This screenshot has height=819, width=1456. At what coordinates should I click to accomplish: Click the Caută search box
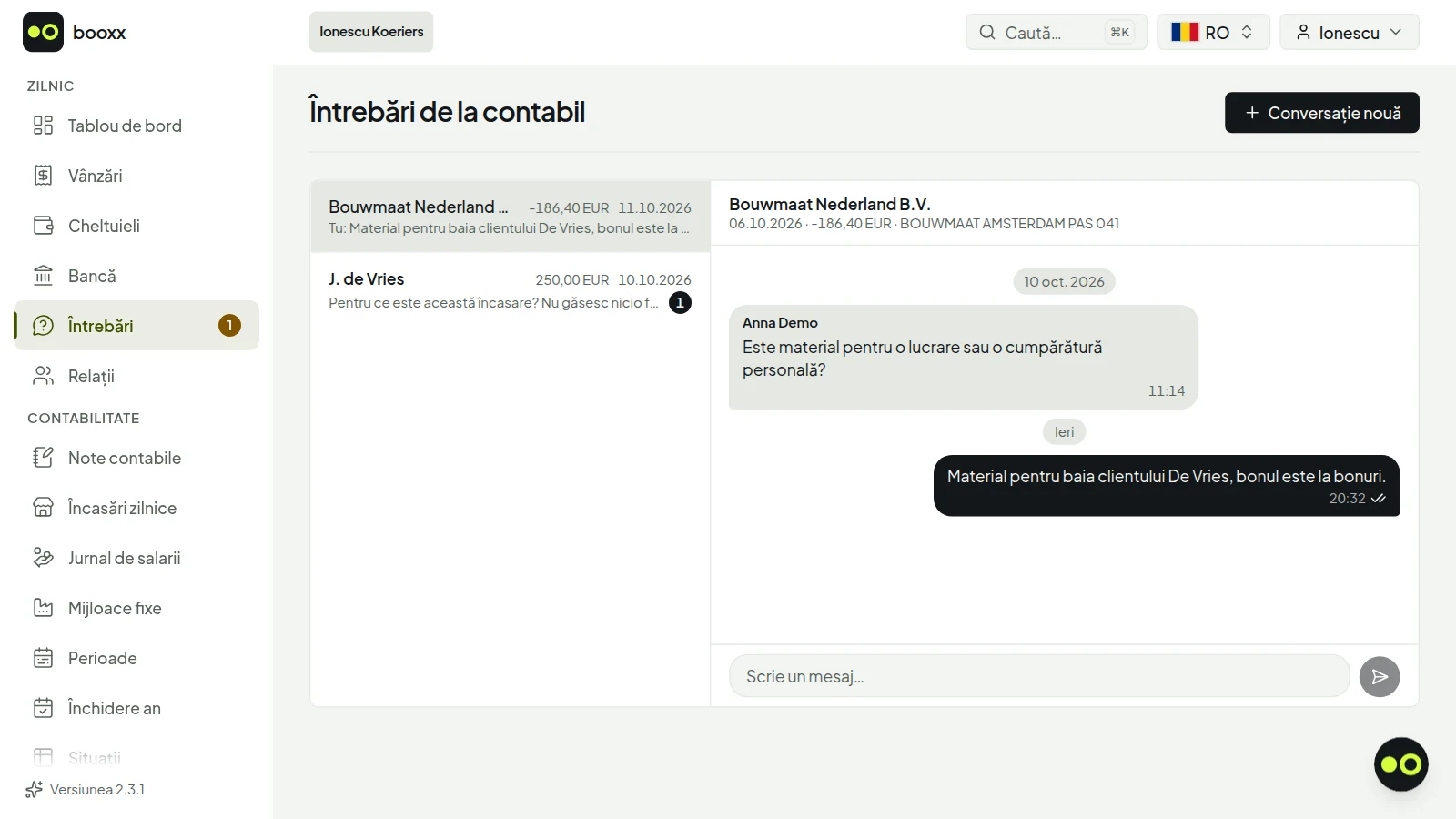tap(1057, 32)
